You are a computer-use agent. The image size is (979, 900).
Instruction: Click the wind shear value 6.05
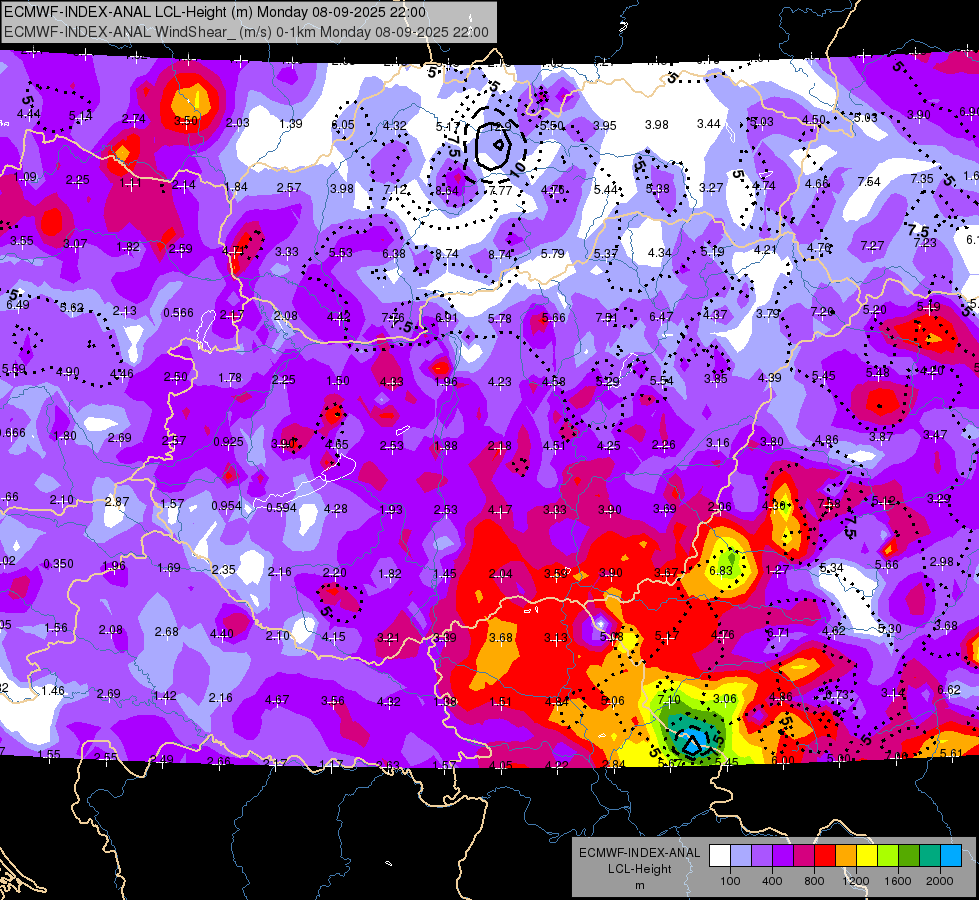tap(343, 125)
